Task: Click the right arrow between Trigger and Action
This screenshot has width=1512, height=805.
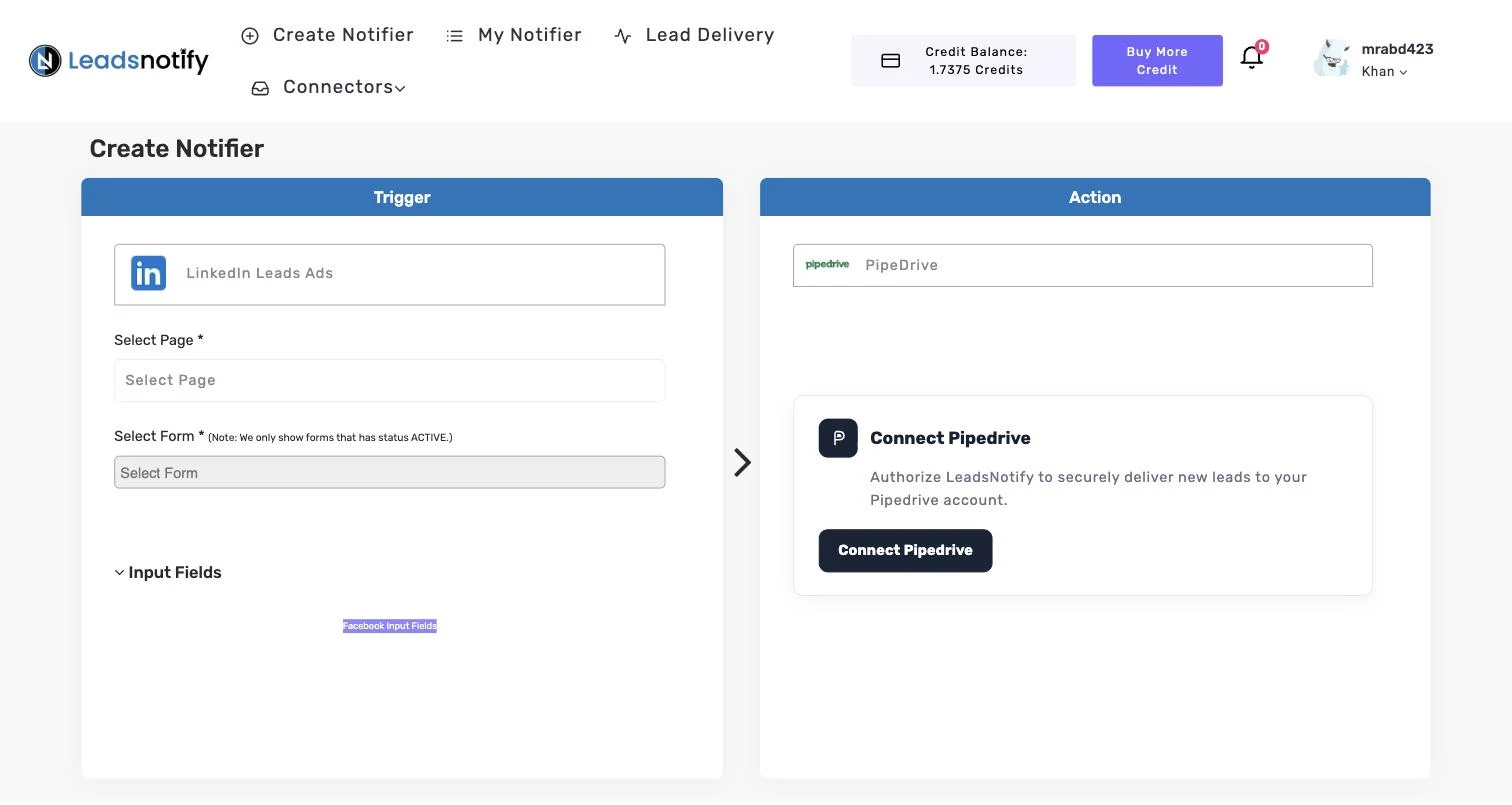Action: click(742, 462)
